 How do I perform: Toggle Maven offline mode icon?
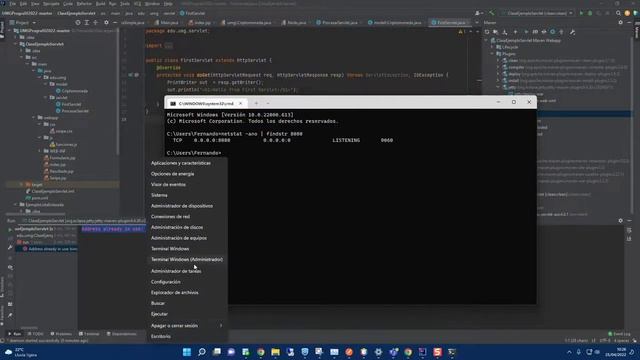(544, 32)
